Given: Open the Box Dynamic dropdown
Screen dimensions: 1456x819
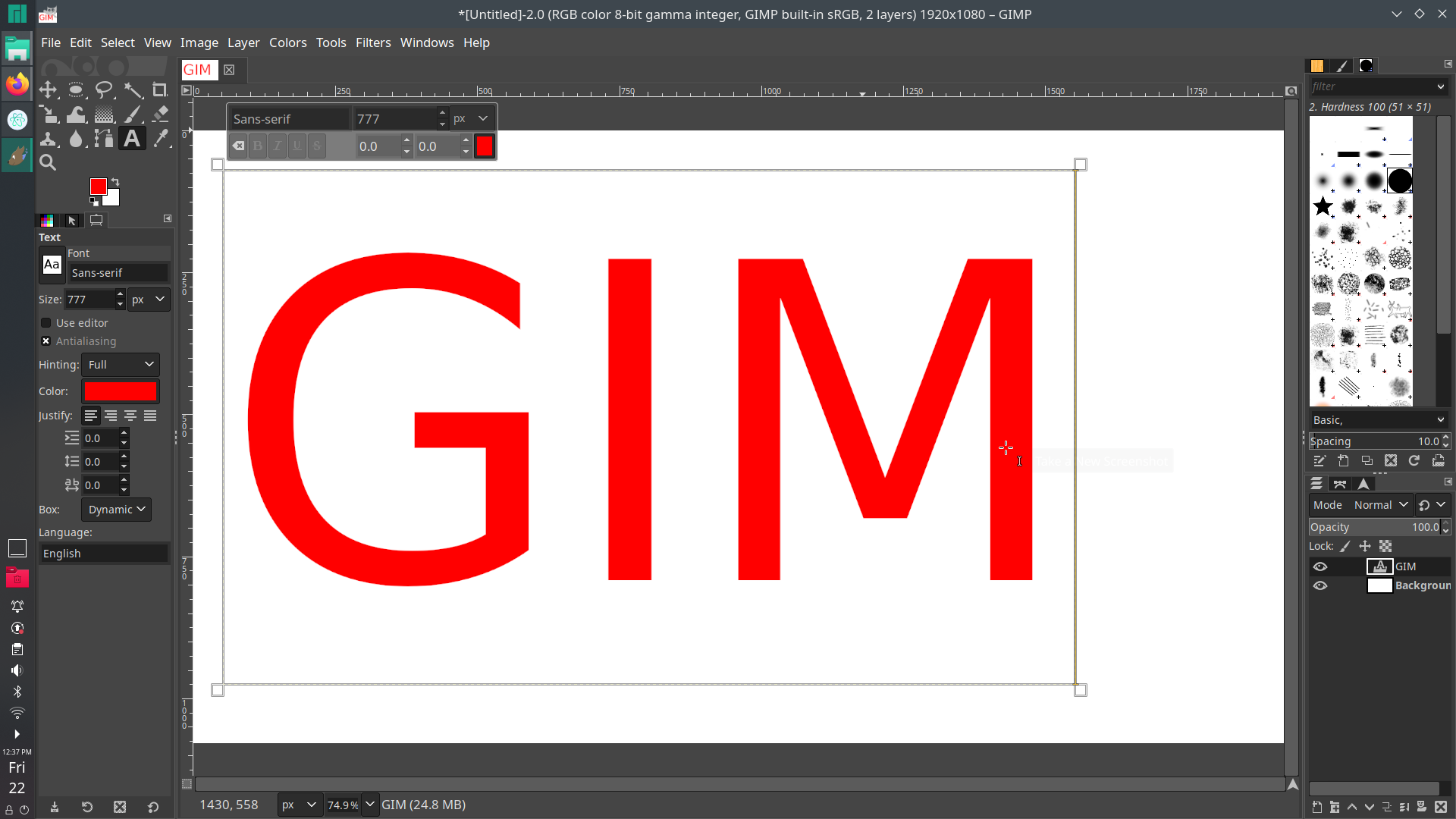Looking at the screenshot, I should (116, 510).
